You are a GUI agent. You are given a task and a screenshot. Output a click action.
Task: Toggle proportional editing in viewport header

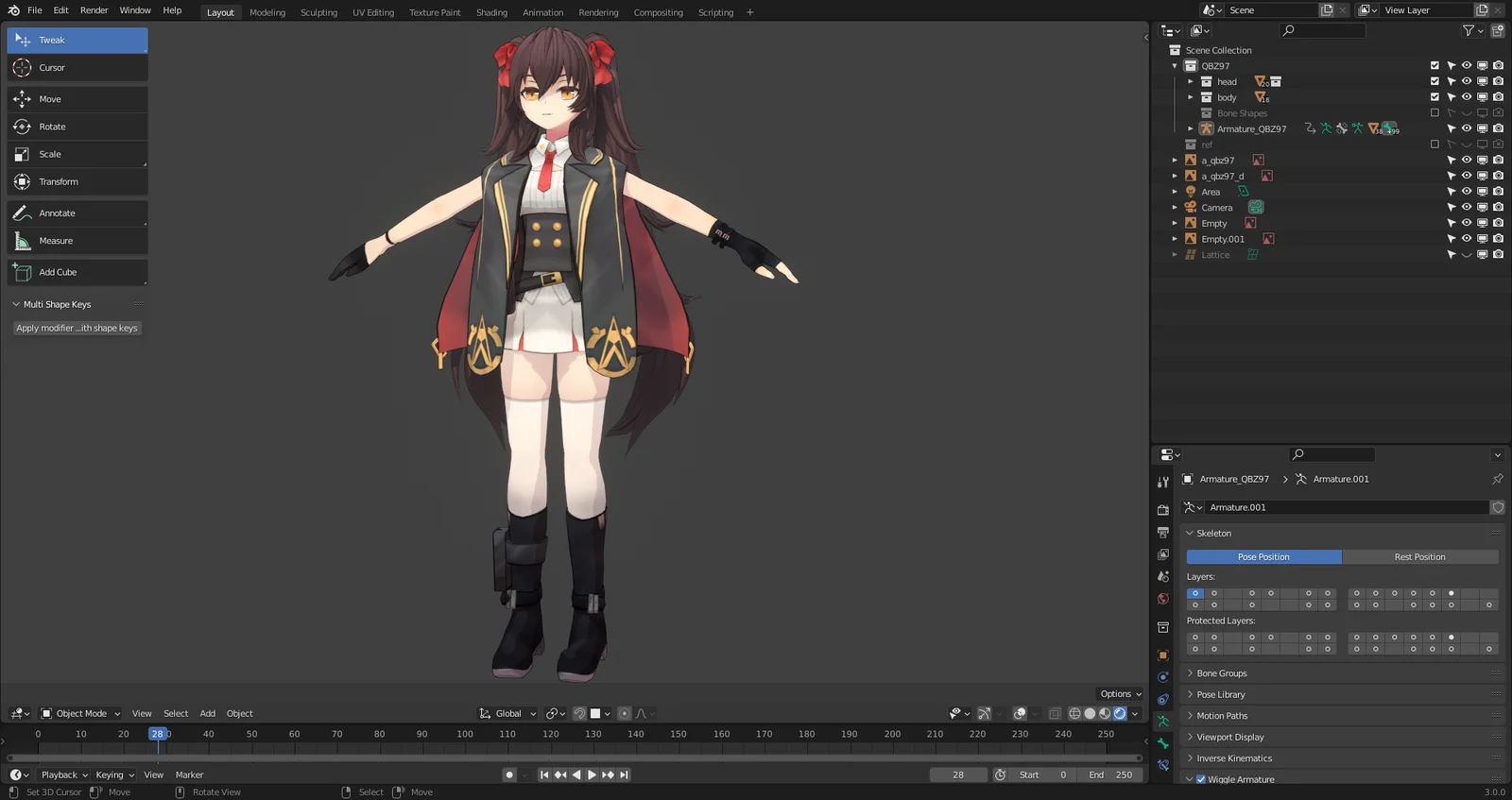(x=625, y=713)
